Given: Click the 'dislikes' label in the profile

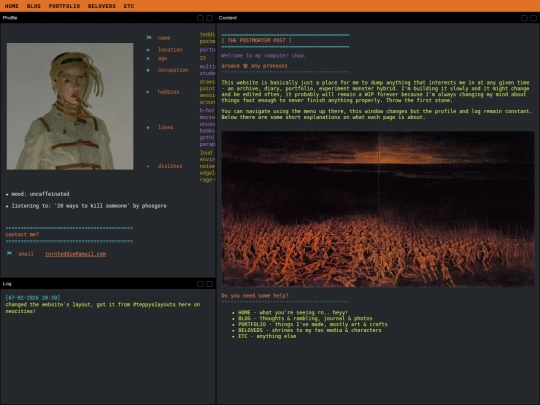Looking at the screenshot, I should (x=170, y=166).
